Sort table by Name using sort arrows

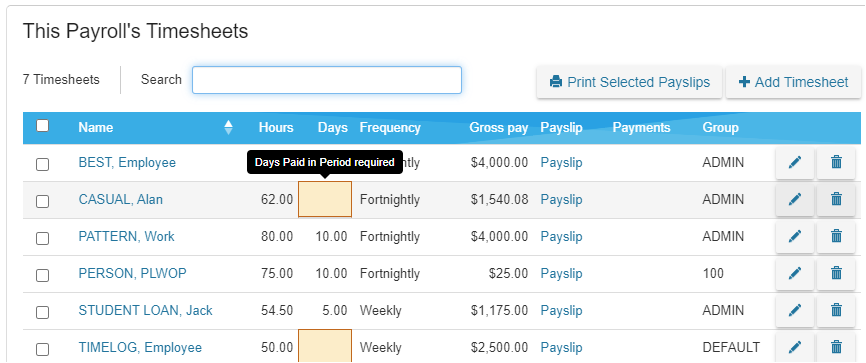tap(229, 128)
